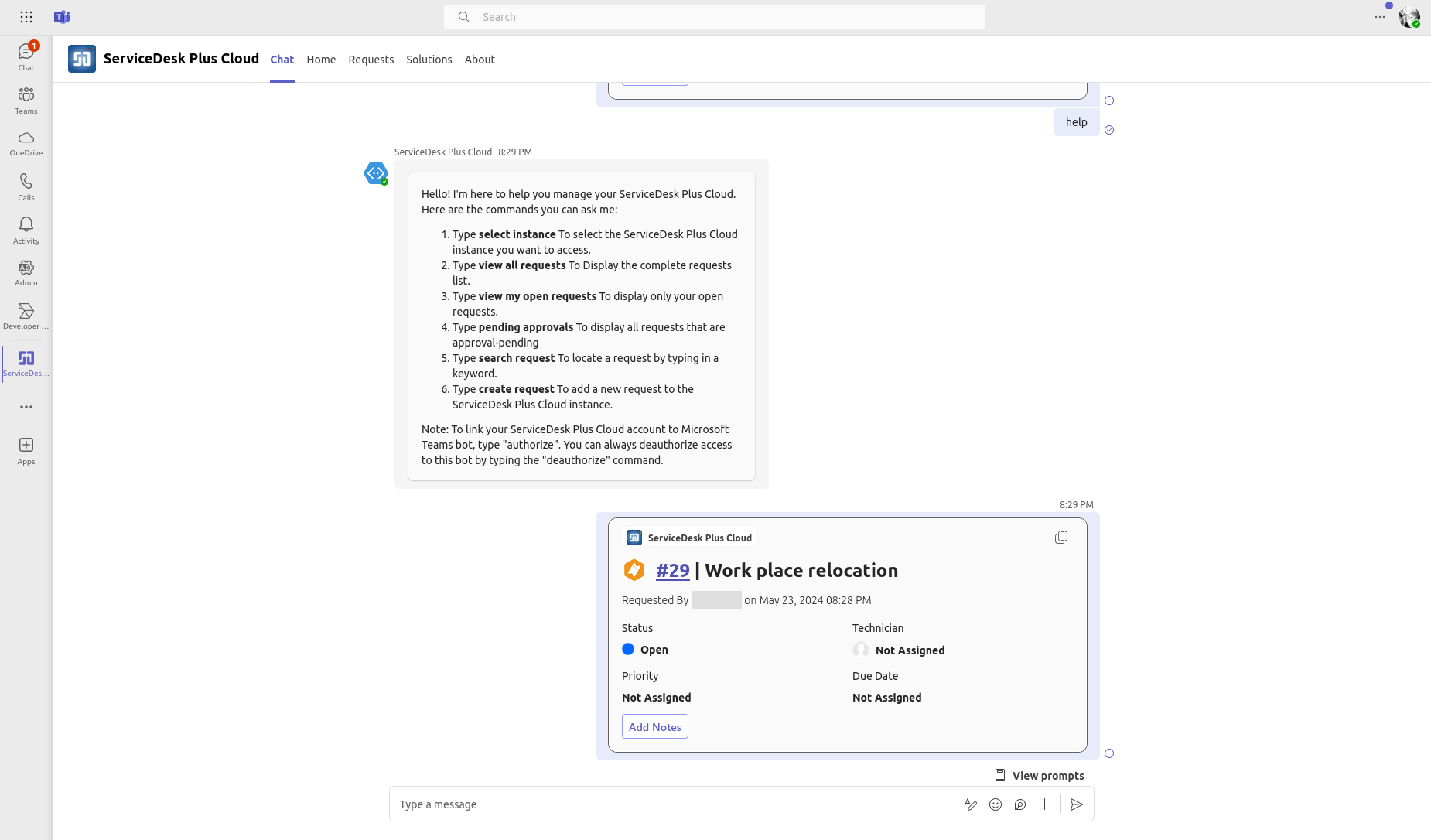The height and width of the screenshot is (840, 1431).
Task: Click the orange request type icon
Action: (x=634, y=570)
